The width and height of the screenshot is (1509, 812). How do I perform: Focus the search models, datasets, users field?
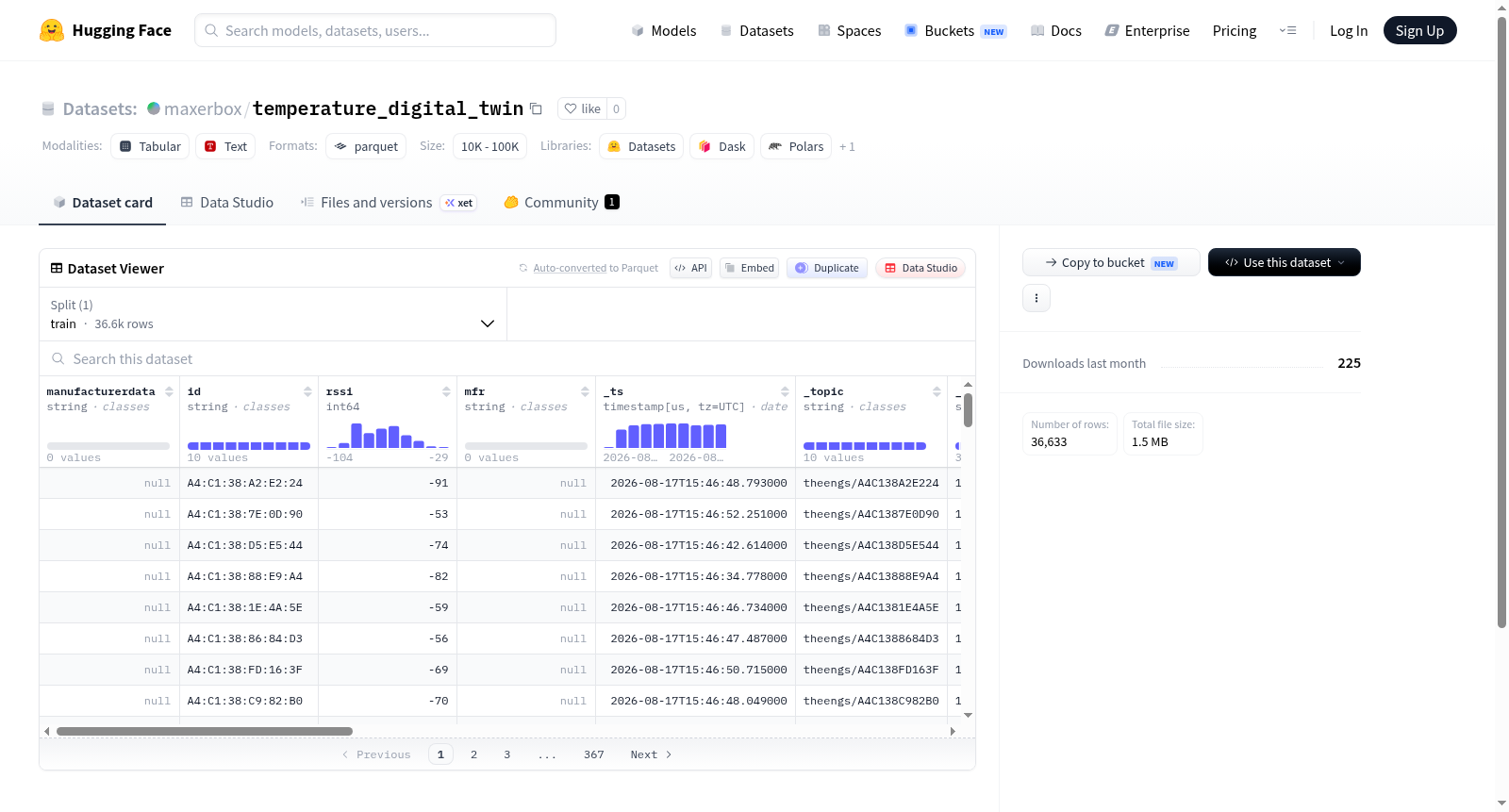pyautogui.click(x=375, y=30)
